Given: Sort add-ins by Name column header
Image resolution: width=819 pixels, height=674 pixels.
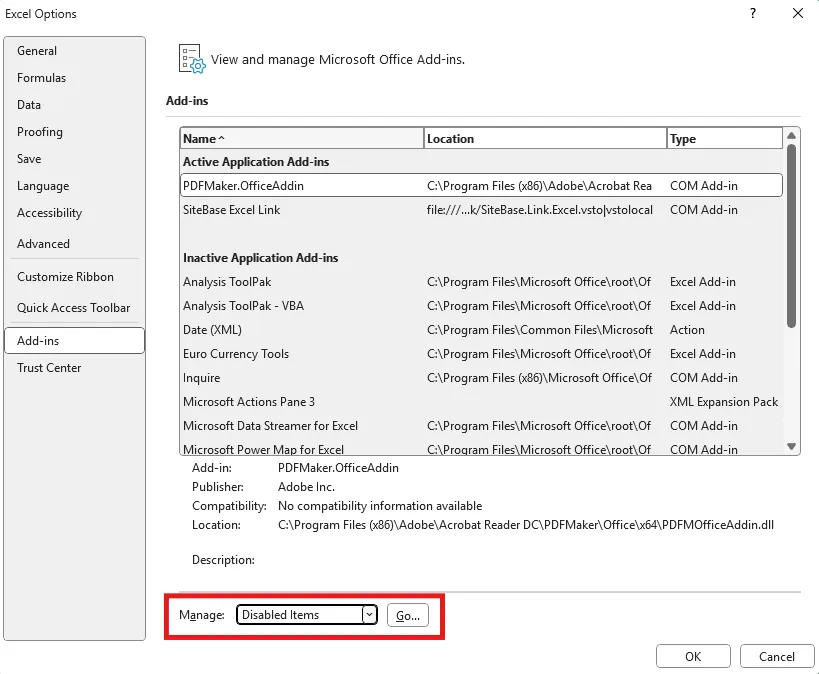Looking at the screenshot, I should coord(301,138).
